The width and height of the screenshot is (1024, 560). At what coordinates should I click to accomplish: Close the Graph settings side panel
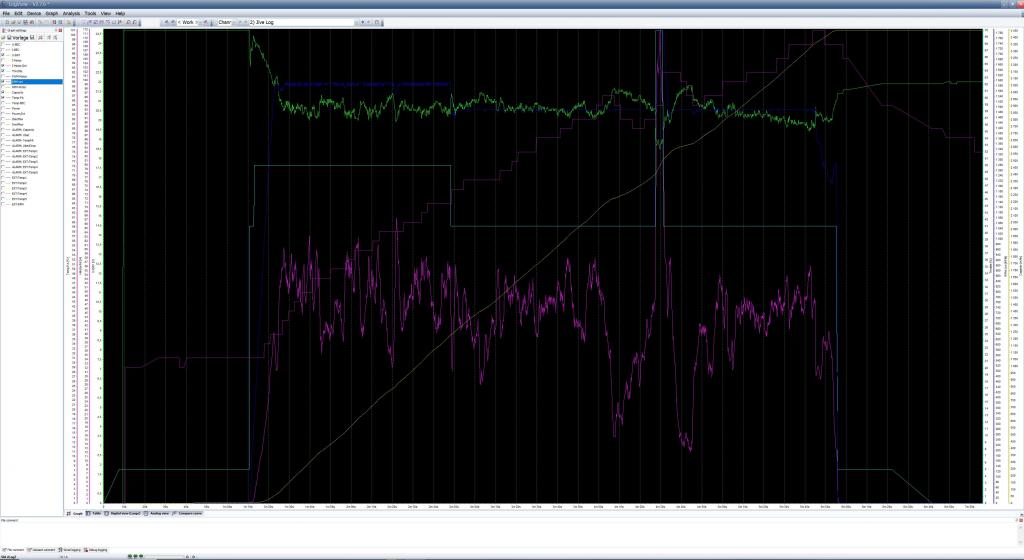60,31
